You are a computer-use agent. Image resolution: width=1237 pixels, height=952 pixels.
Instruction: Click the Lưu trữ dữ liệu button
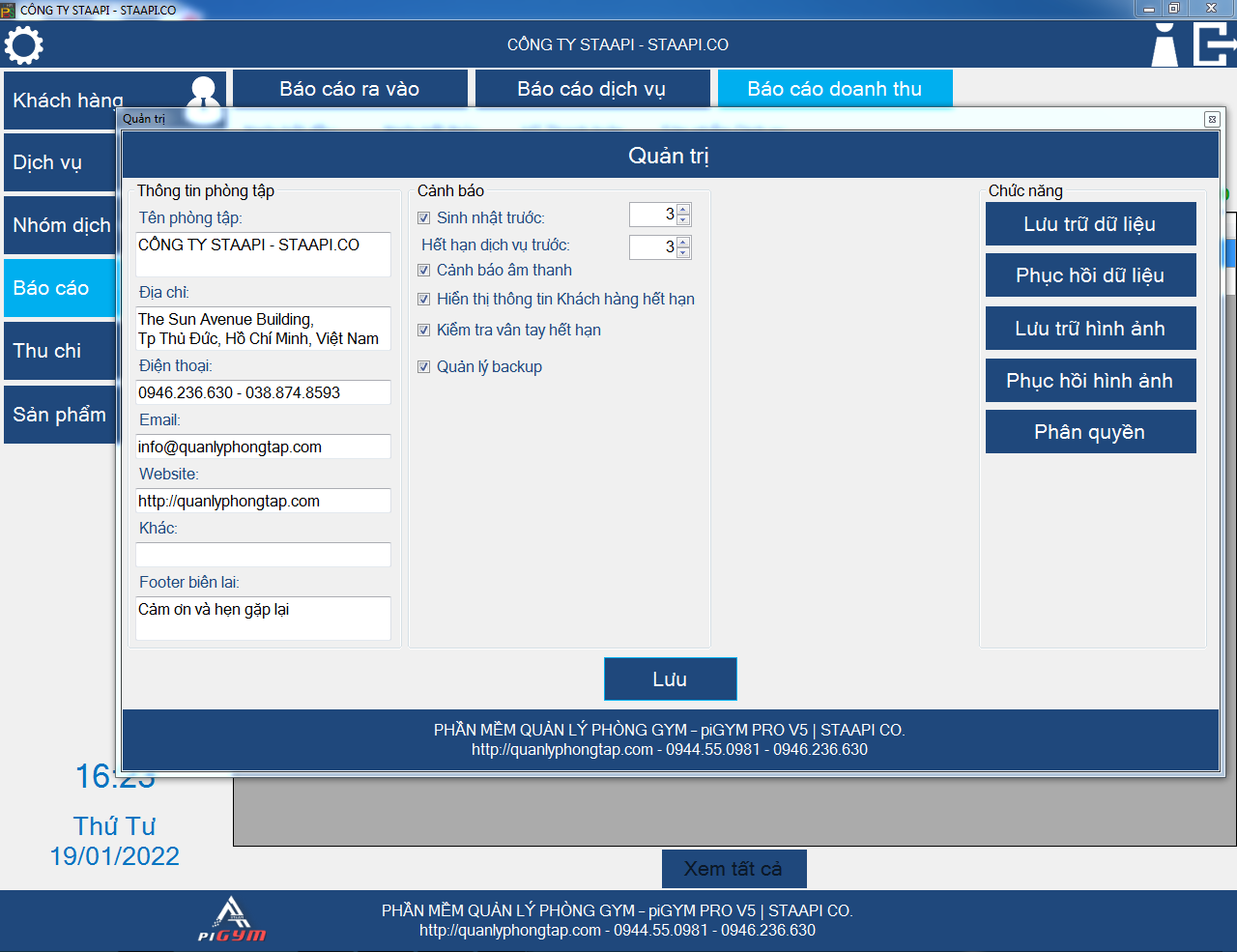pyautogui.click(x=1090, y=224)
